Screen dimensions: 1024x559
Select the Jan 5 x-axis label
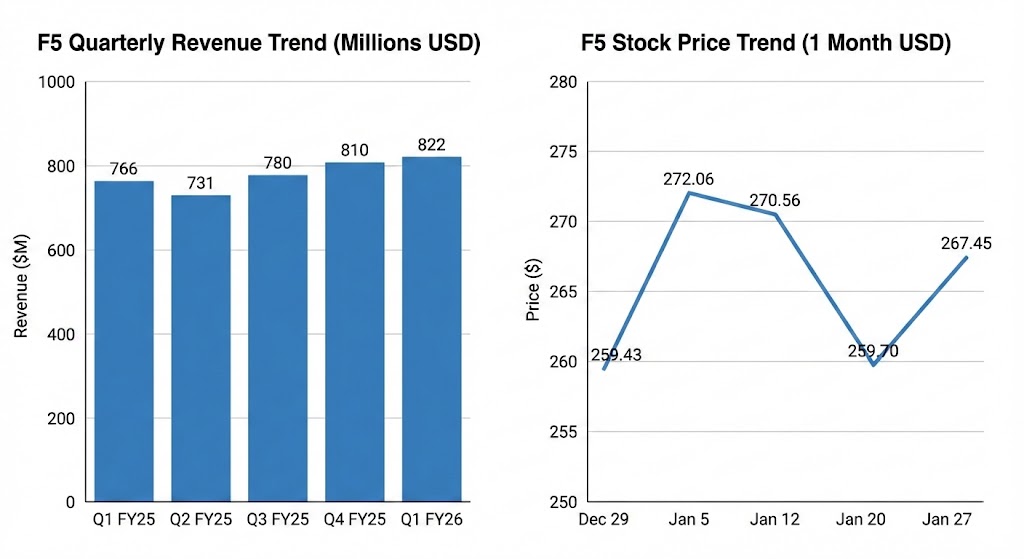click(690, 521)
